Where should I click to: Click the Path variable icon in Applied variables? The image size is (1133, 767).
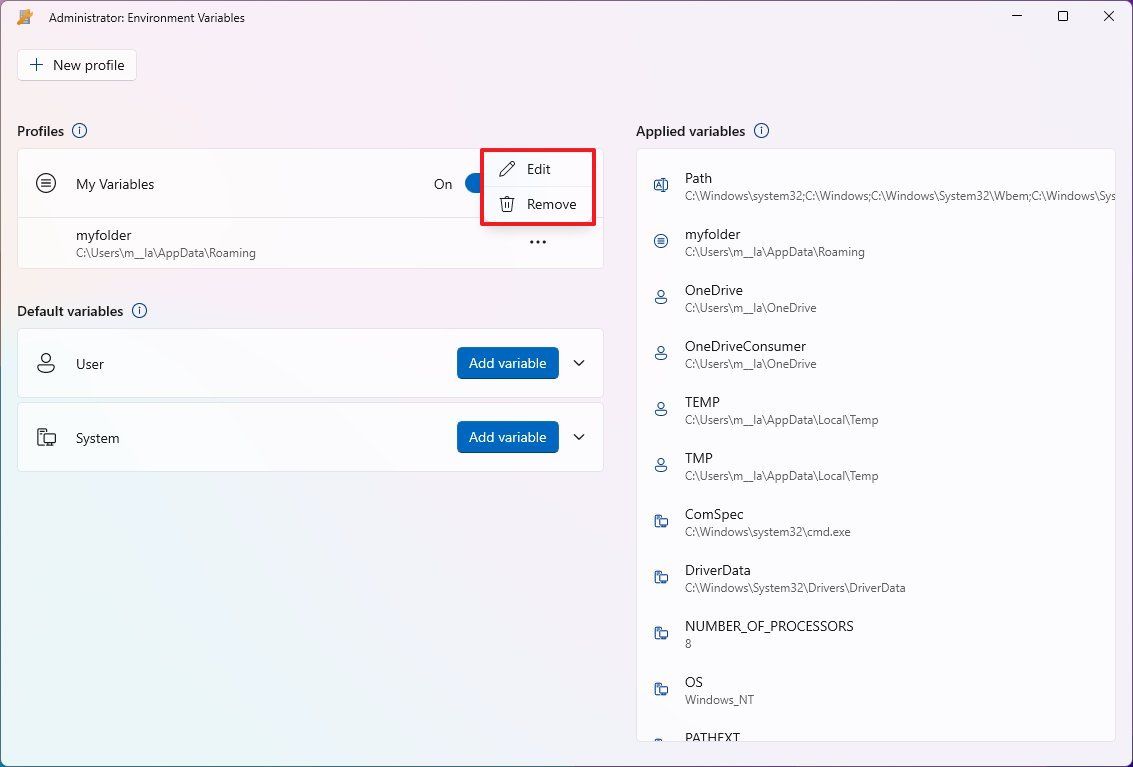pos(660,185)
